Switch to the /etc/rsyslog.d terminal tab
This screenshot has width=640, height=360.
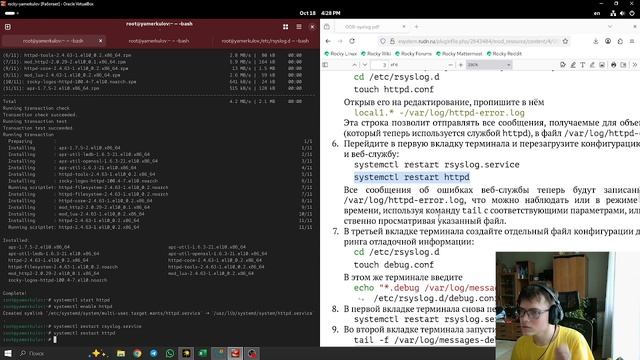[x=265, y=41]
